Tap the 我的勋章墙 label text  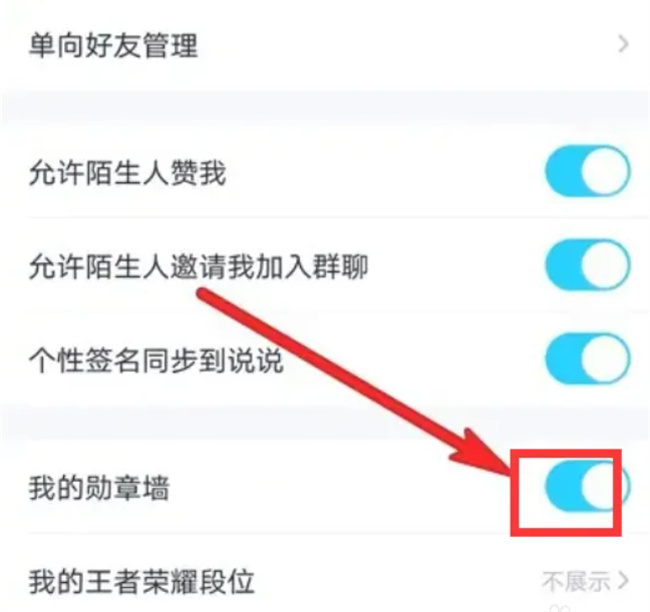tap(99, 488)
